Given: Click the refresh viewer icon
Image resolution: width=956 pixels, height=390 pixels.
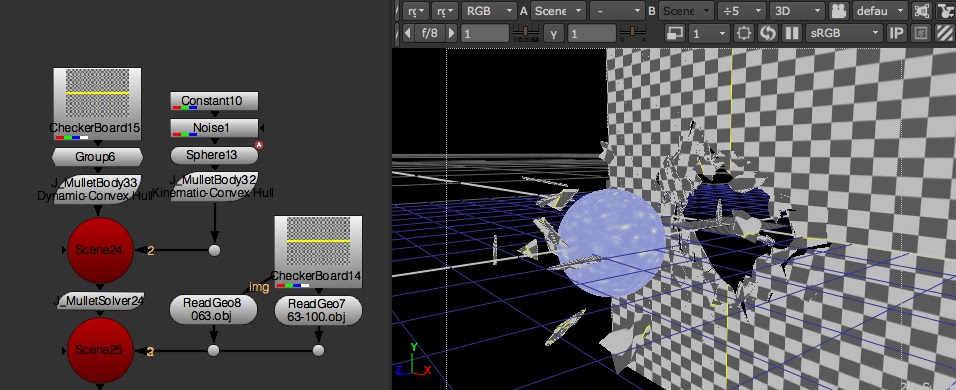Looking at the screenshot, I should click(768, 33).
